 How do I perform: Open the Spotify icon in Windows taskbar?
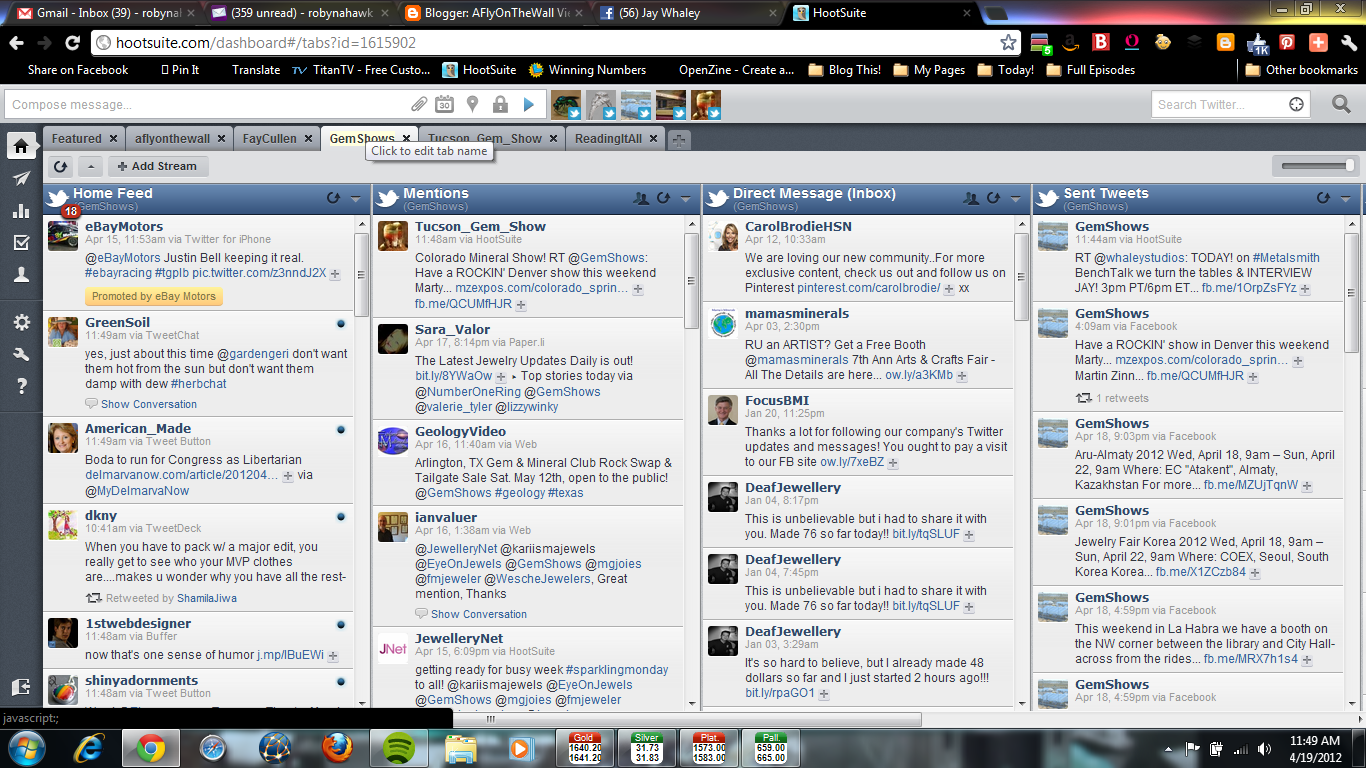pos(399,747)
